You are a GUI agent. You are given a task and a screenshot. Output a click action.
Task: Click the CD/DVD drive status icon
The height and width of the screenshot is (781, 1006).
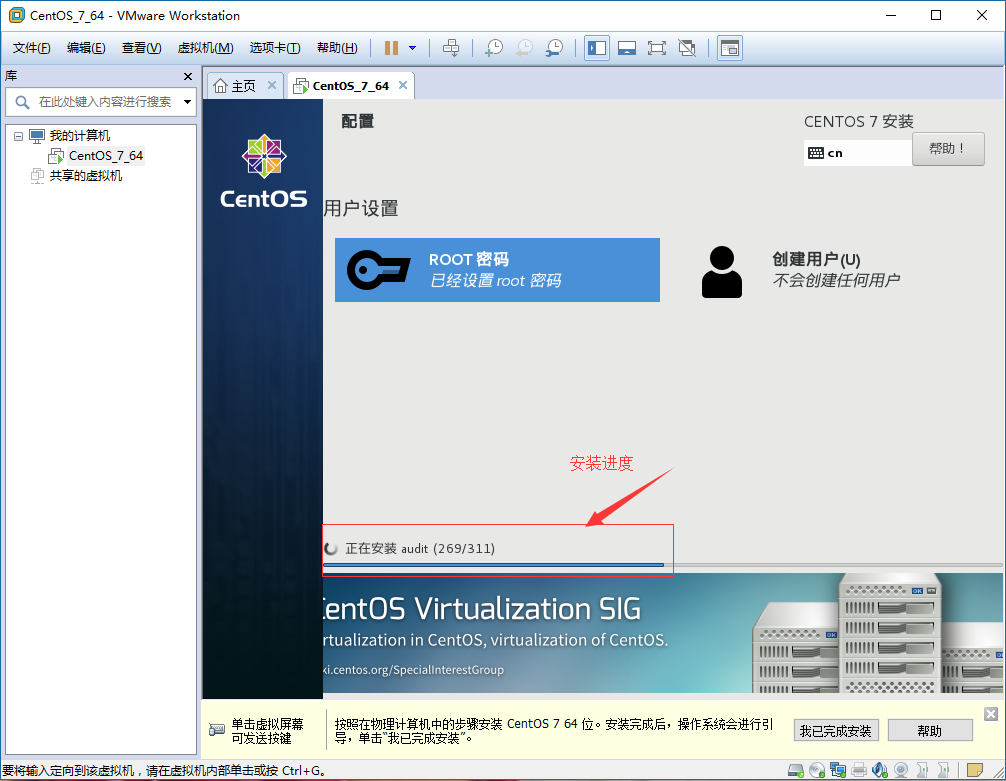point(817,769)
